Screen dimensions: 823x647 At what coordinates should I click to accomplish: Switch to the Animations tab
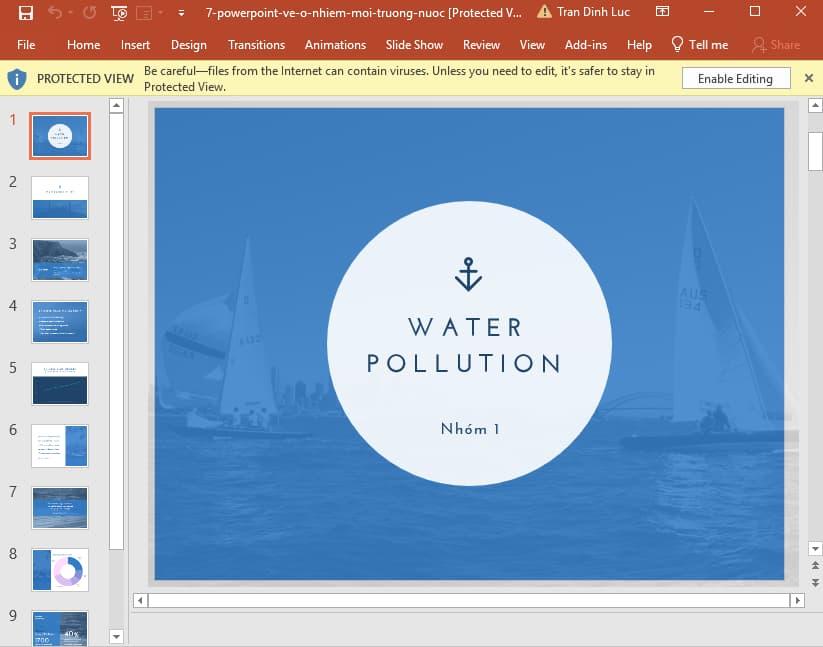pos(335,44)
